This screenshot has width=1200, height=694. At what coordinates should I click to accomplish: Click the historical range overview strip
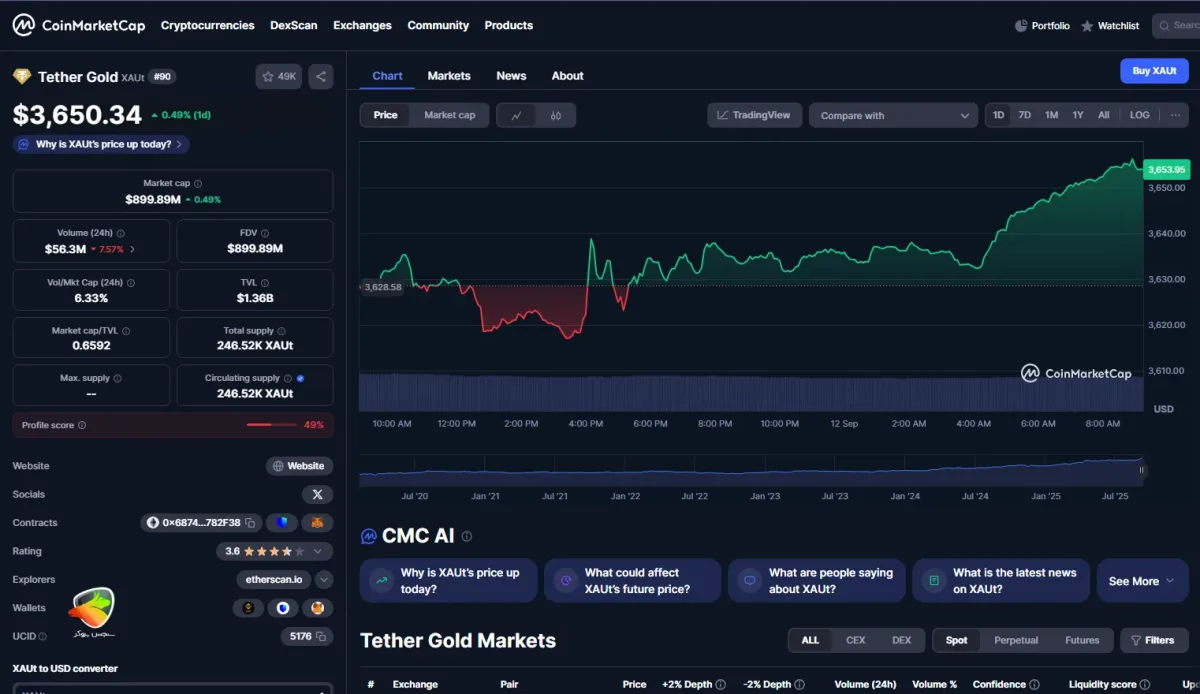tap(751, 470)
